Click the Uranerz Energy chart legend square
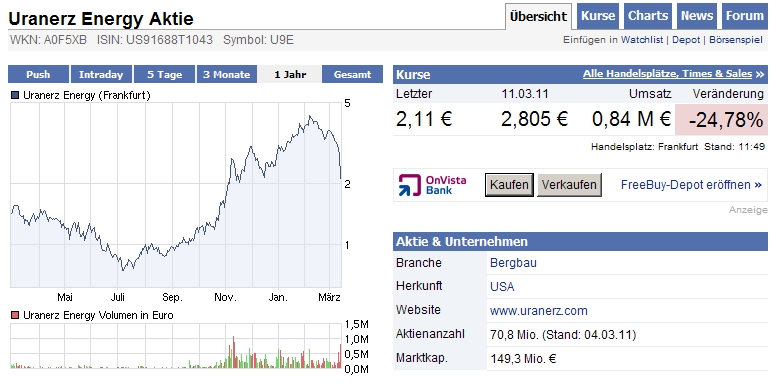Viewport: 777px width, 387px height. pyautogui.click(x=15, y=95)
